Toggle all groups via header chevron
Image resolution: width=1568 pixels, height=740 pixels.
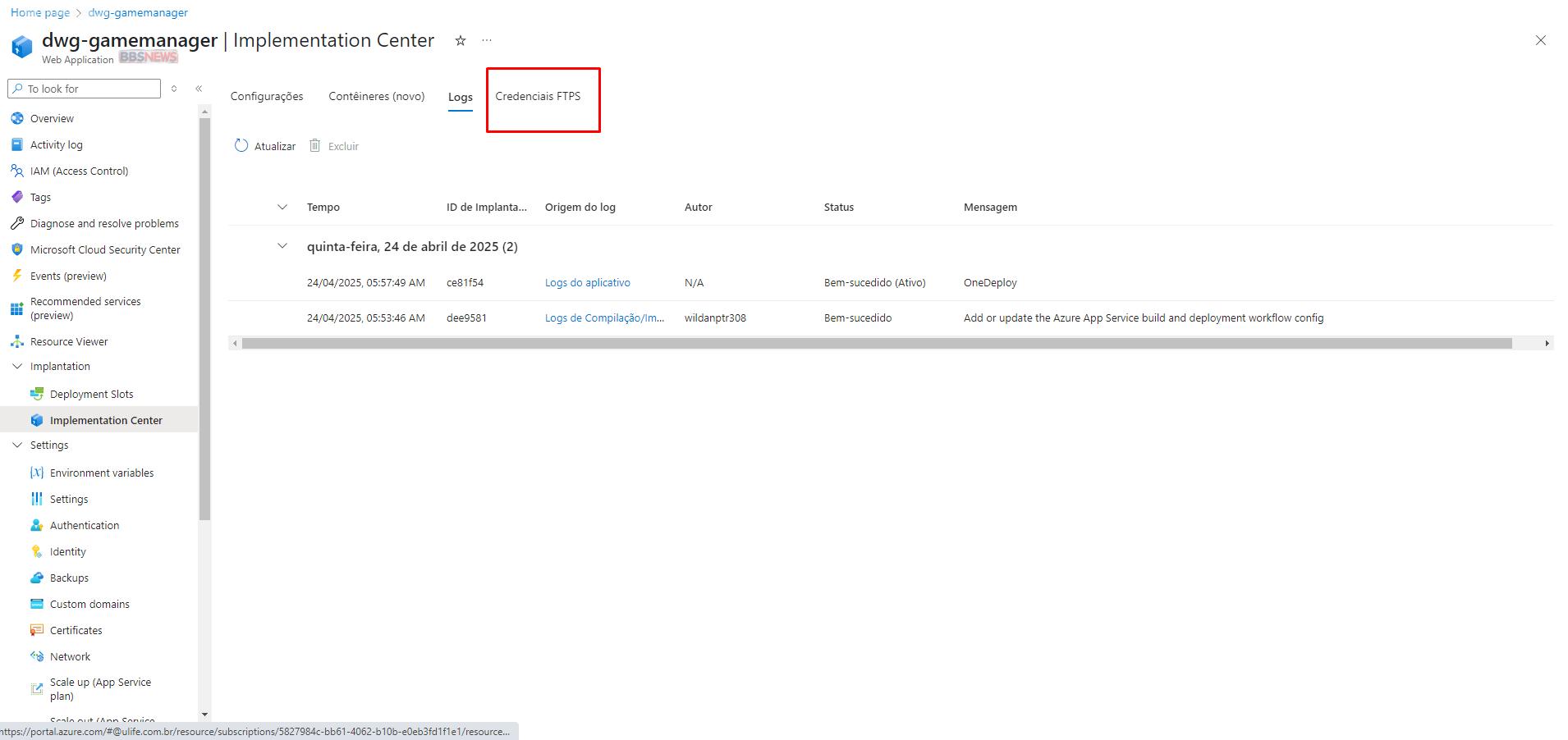pos(282,207)
